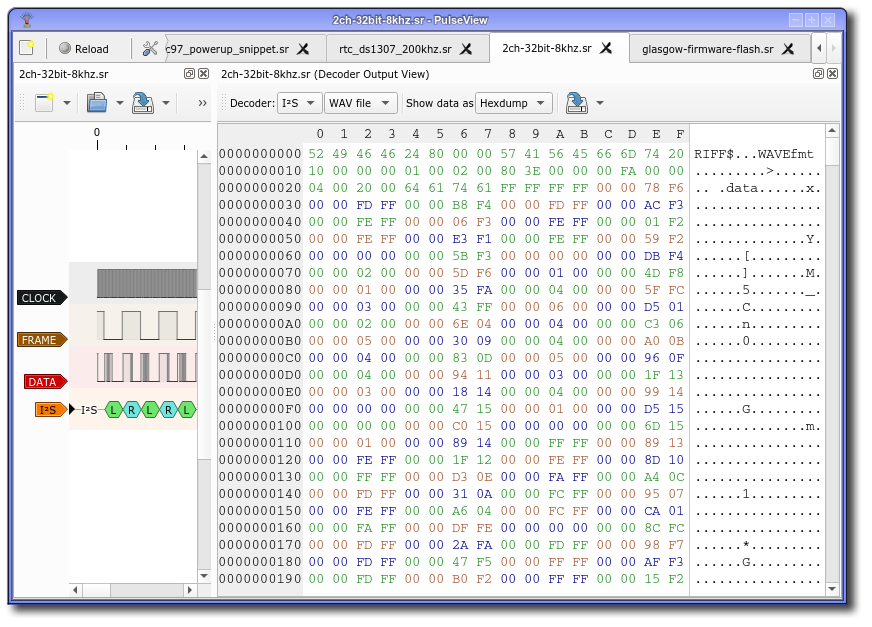
Task: Click the down arrow of trace view scrollbar
Action: pos(204,576)
